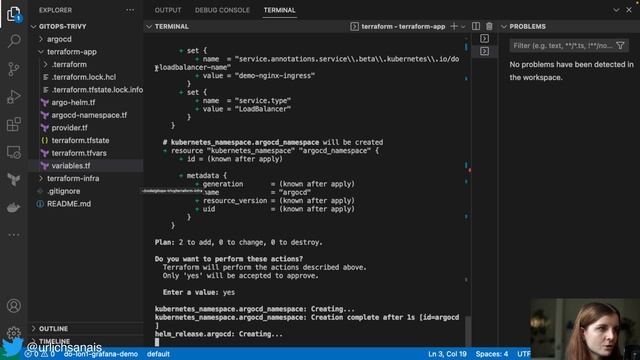Viewport: 640px width, 360px height.
Task: Change indentation via Spaces: 4
Action: click(x=492, y=354)
